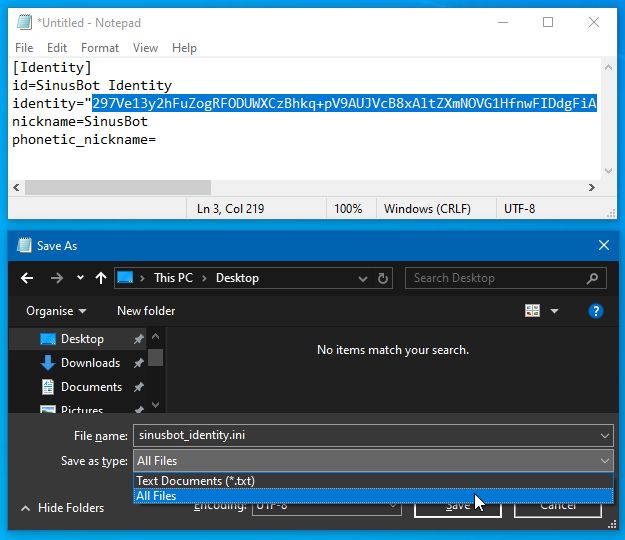Click Notepad horizontal scrollbar thumb
Viewport: 625px width, 540px height.
point(118,187)
